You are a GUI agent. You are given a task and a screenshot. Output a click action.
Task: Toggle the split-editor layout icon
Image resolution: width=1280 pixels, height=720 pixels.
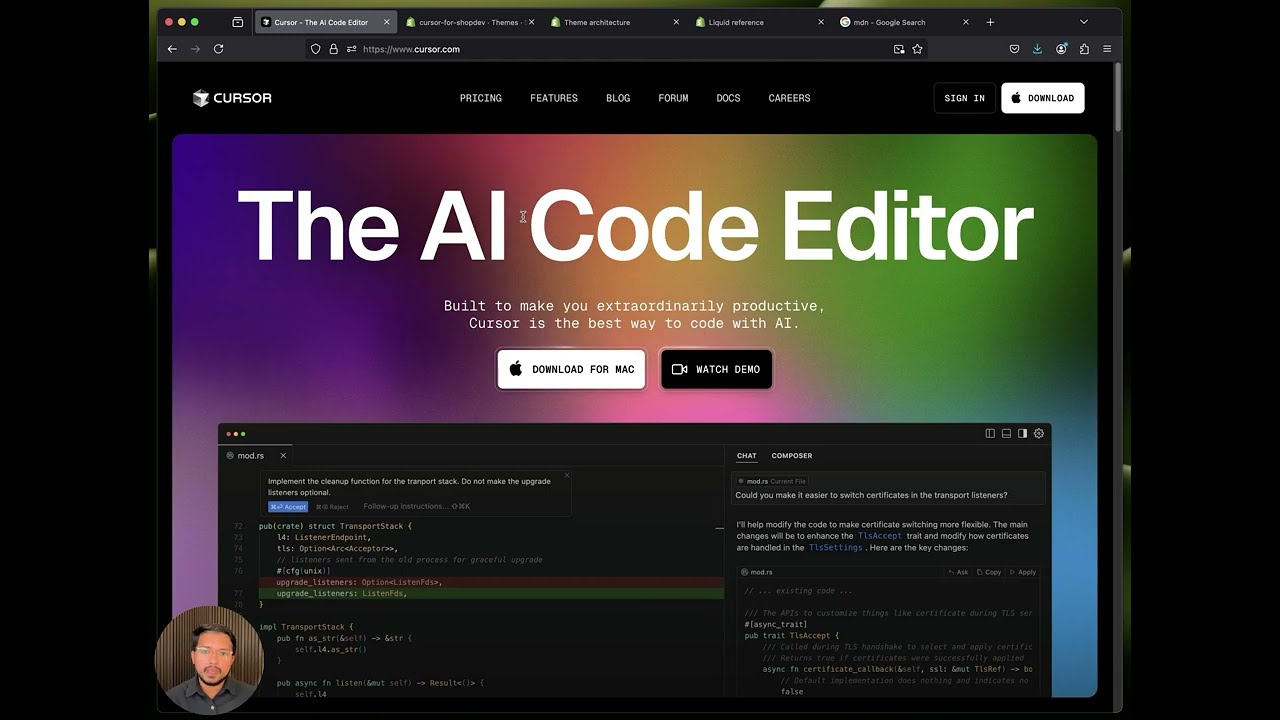pos(989,433)
